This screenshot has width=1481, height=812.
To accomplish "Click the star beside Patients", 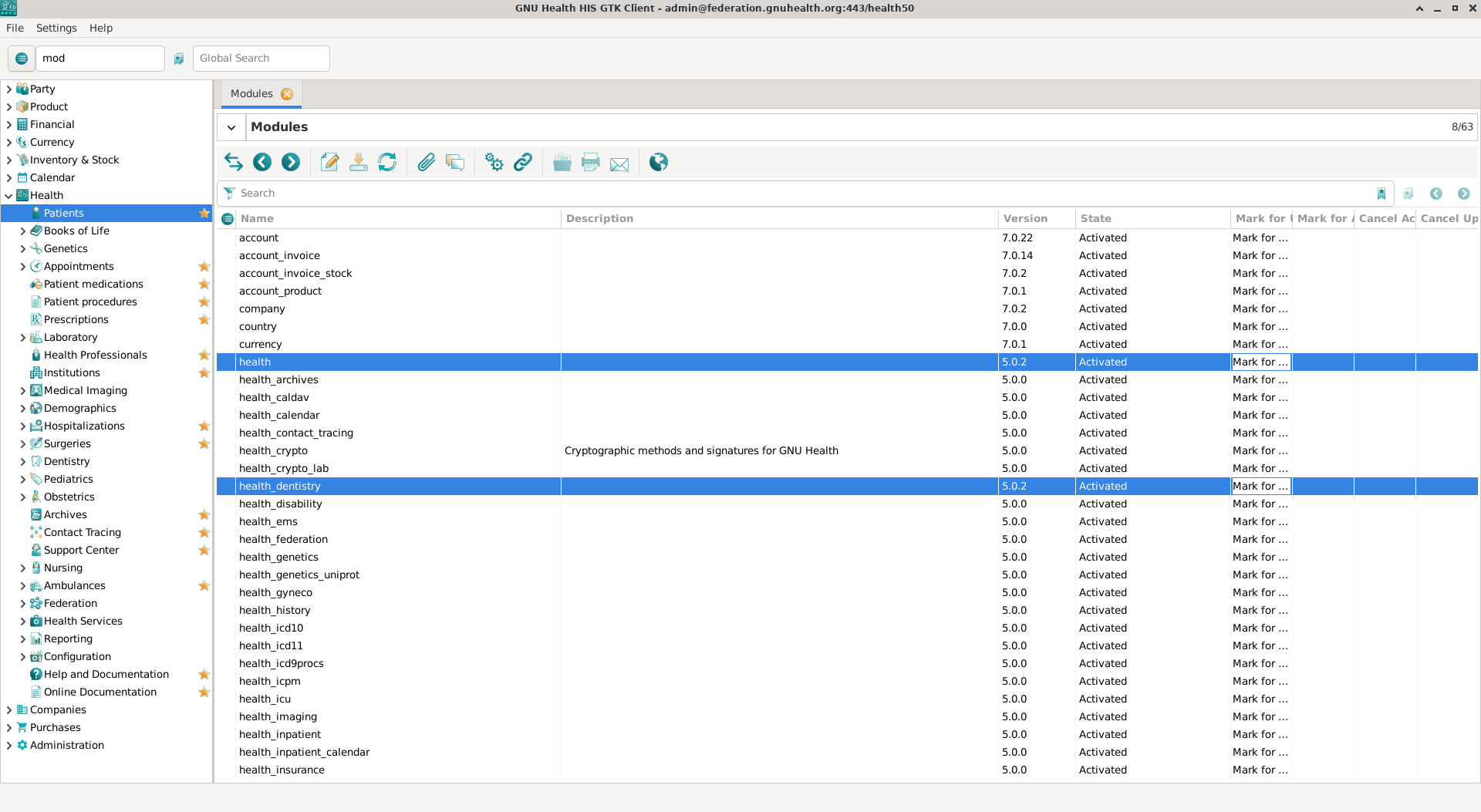I will pos(204,213).
